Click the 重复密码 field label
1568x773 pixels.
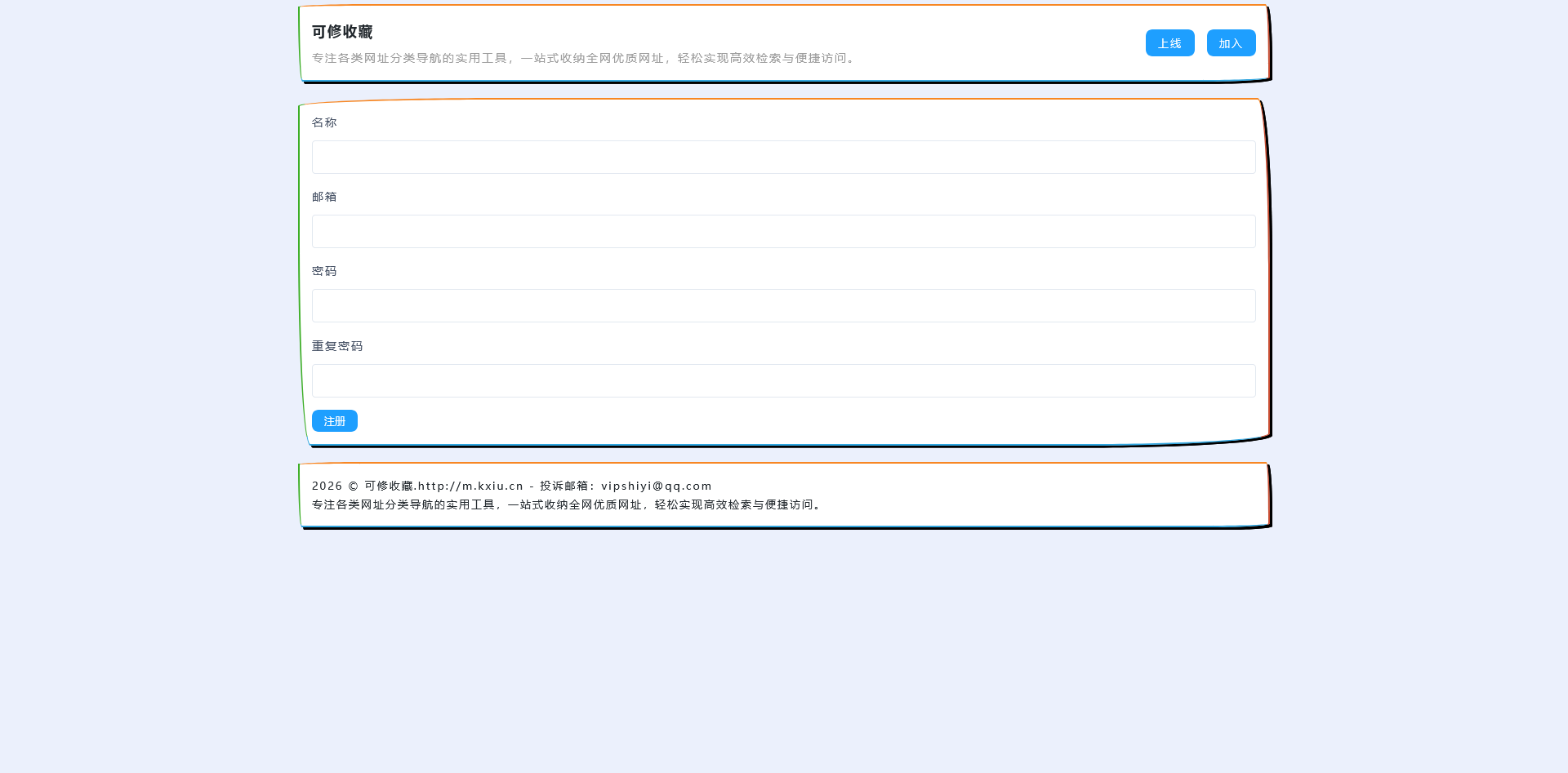coord(337,345)
